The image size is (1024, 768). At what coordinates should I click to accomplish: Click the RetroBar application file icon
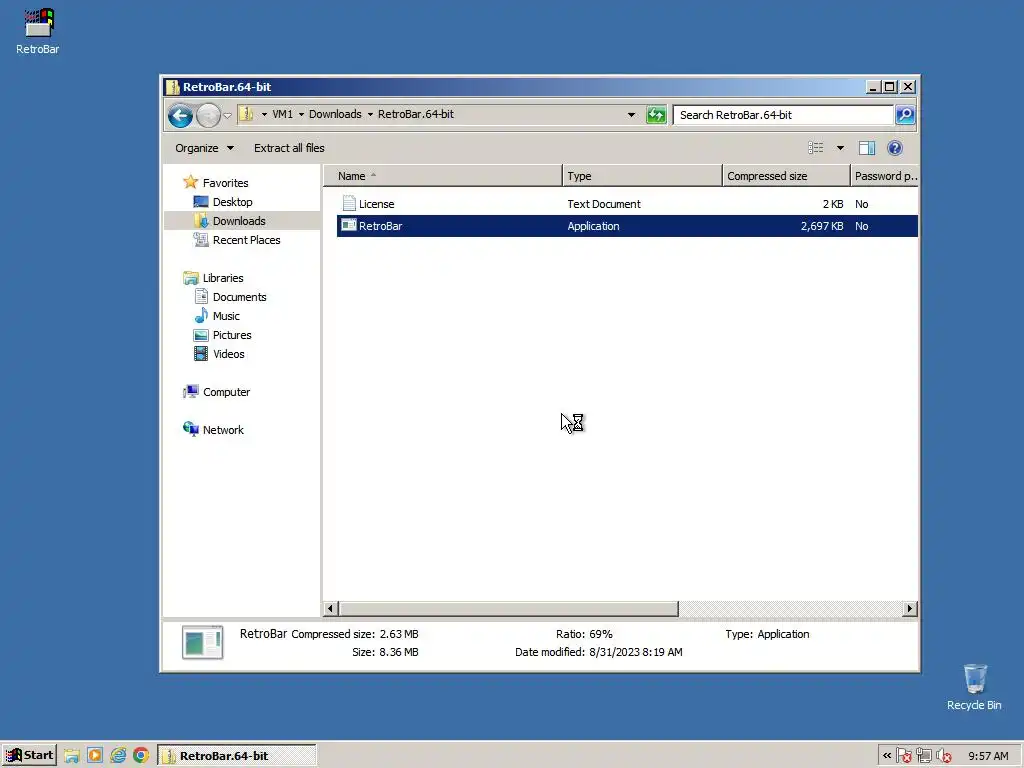tap(349, 225)
